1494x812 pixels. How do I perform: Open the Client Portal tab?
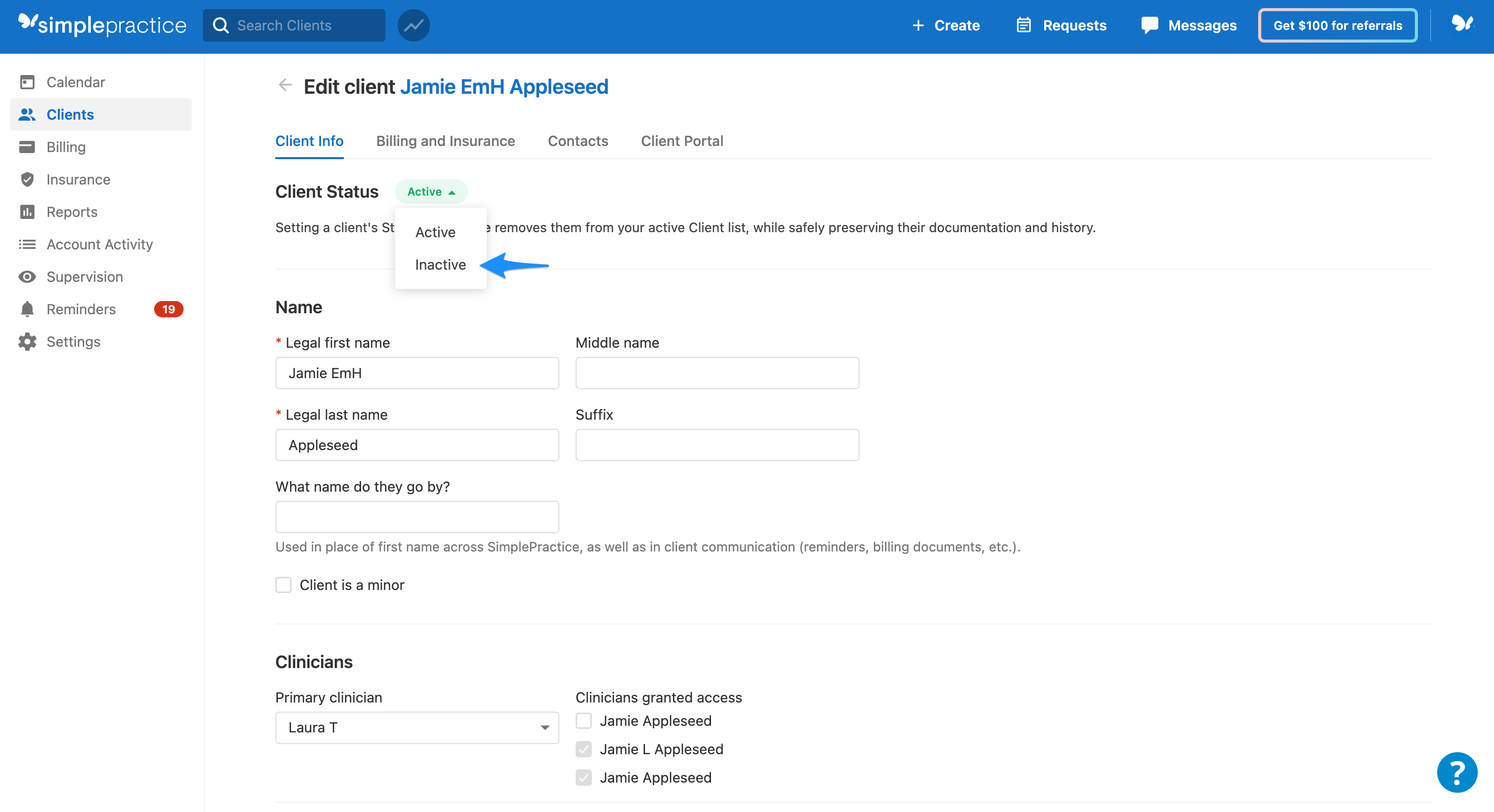click(x=682, y=141)
